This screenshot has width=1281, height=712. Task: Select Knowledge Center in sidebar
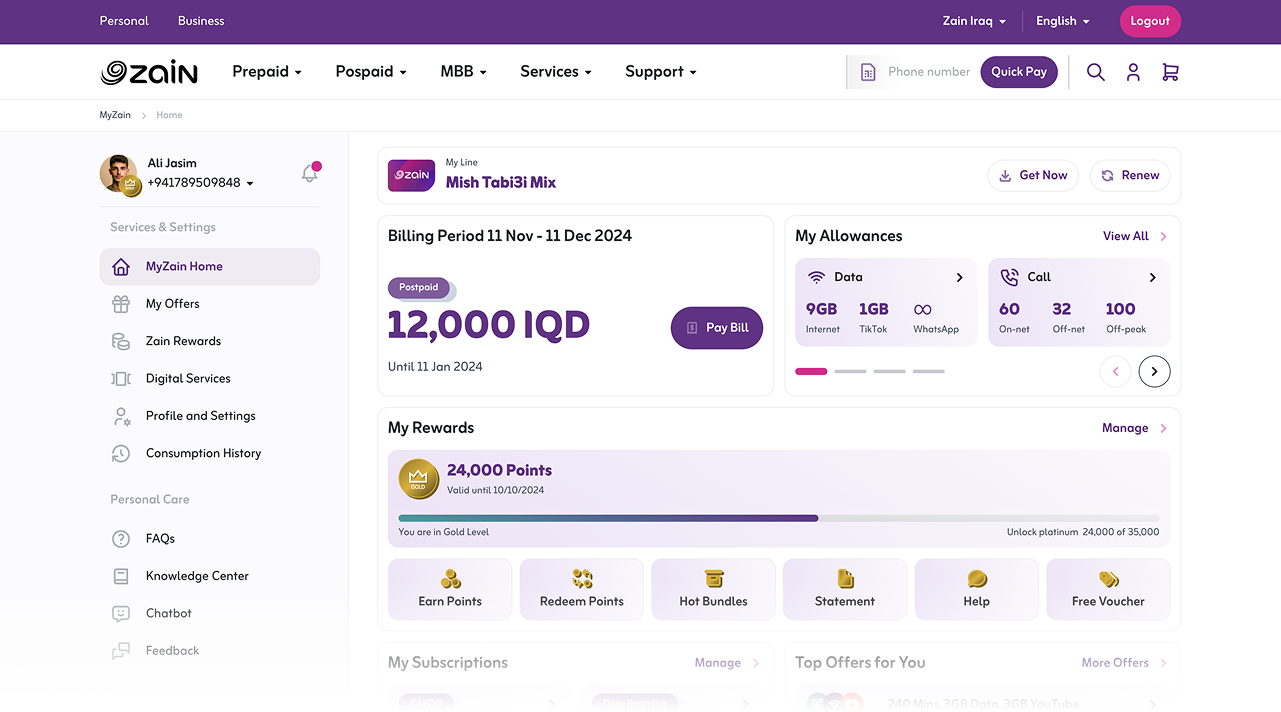(x=209, y=576)
